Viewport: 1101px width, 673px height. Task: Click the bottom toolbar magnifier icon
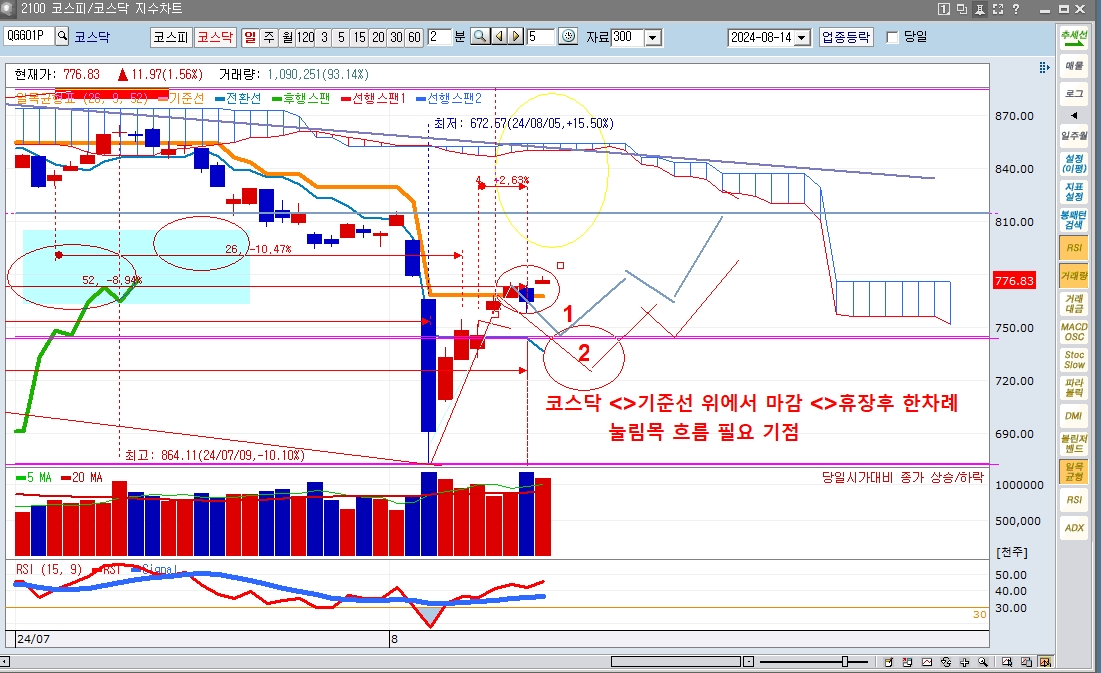tap(983, 662)
